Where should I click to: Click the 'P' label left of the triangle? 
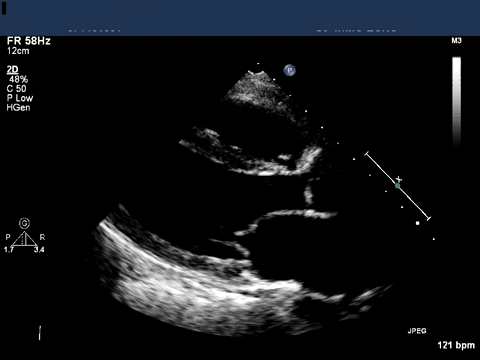(8, 237)
